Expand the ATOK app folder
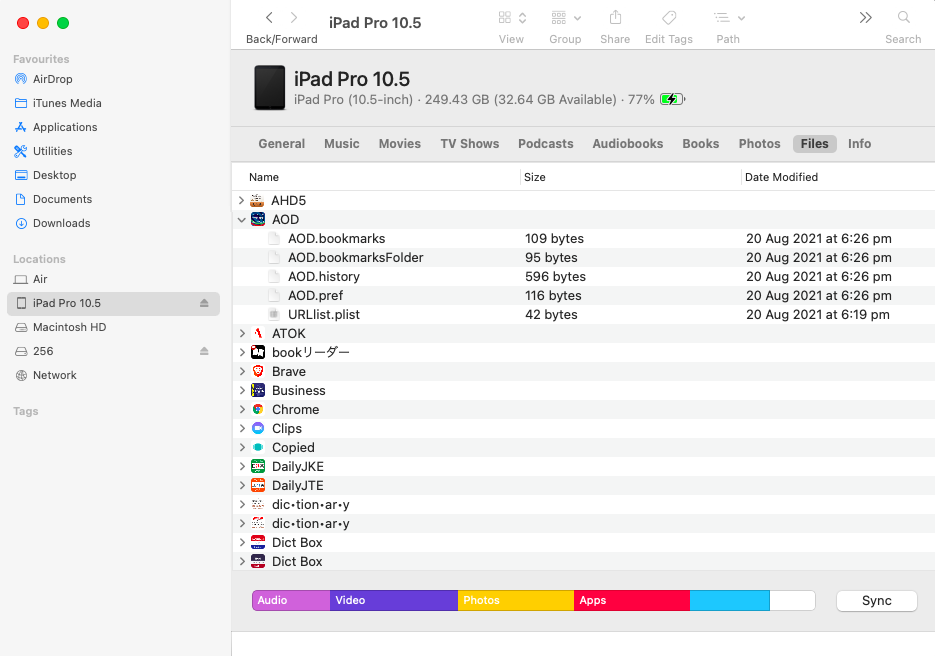The image size is (935, 656). tap(242, 333)
